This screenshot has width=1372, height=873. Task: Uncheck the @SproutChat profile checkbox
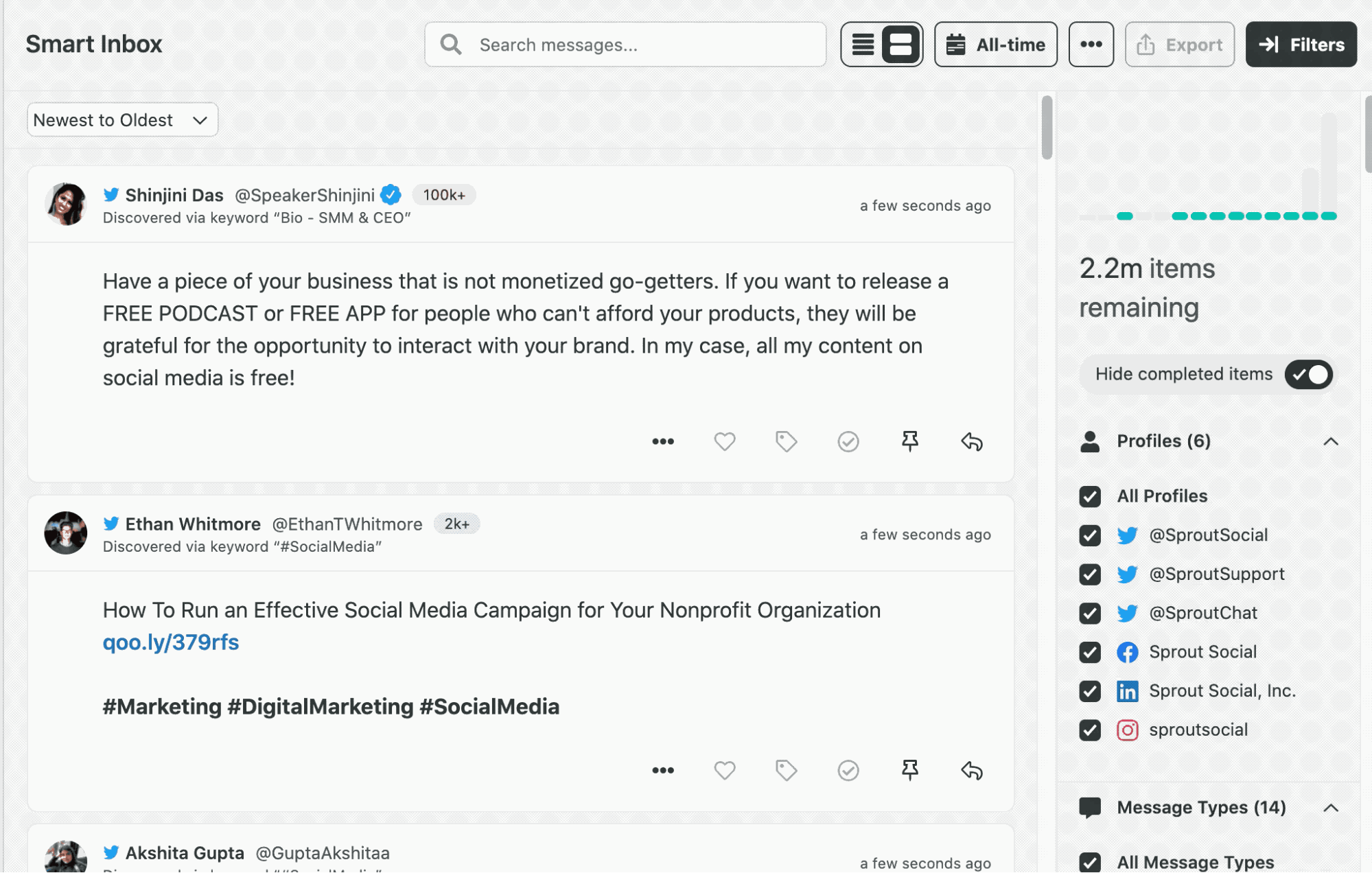click(x=1090, y=613)
